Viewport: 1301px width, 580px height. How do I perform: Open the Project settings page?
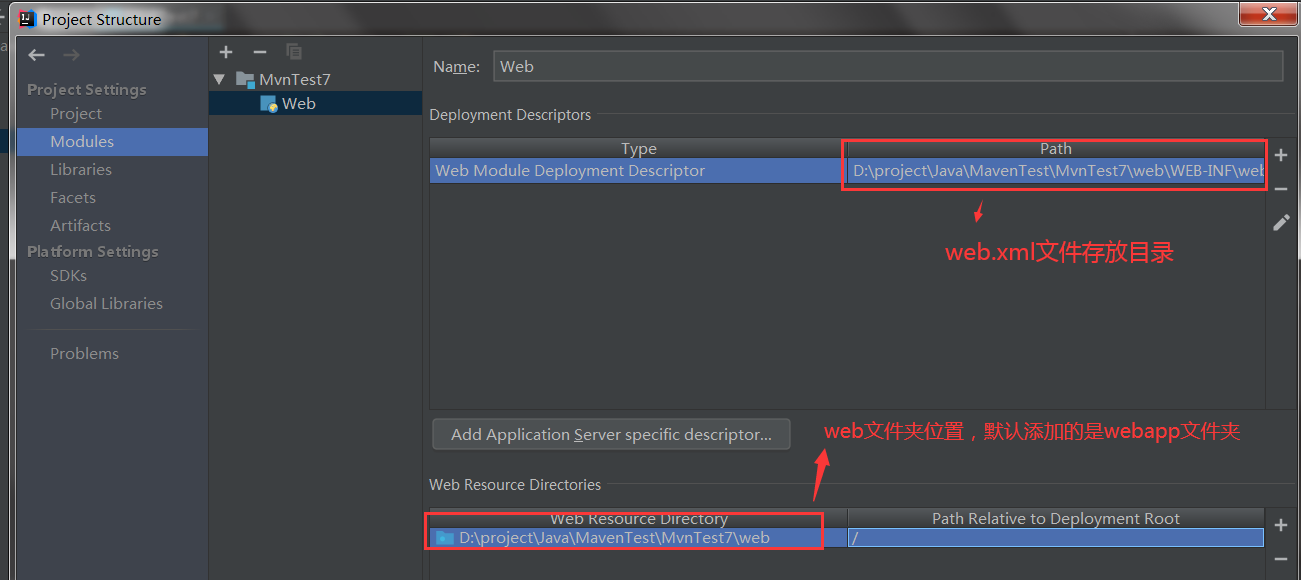tap(76, 113)
